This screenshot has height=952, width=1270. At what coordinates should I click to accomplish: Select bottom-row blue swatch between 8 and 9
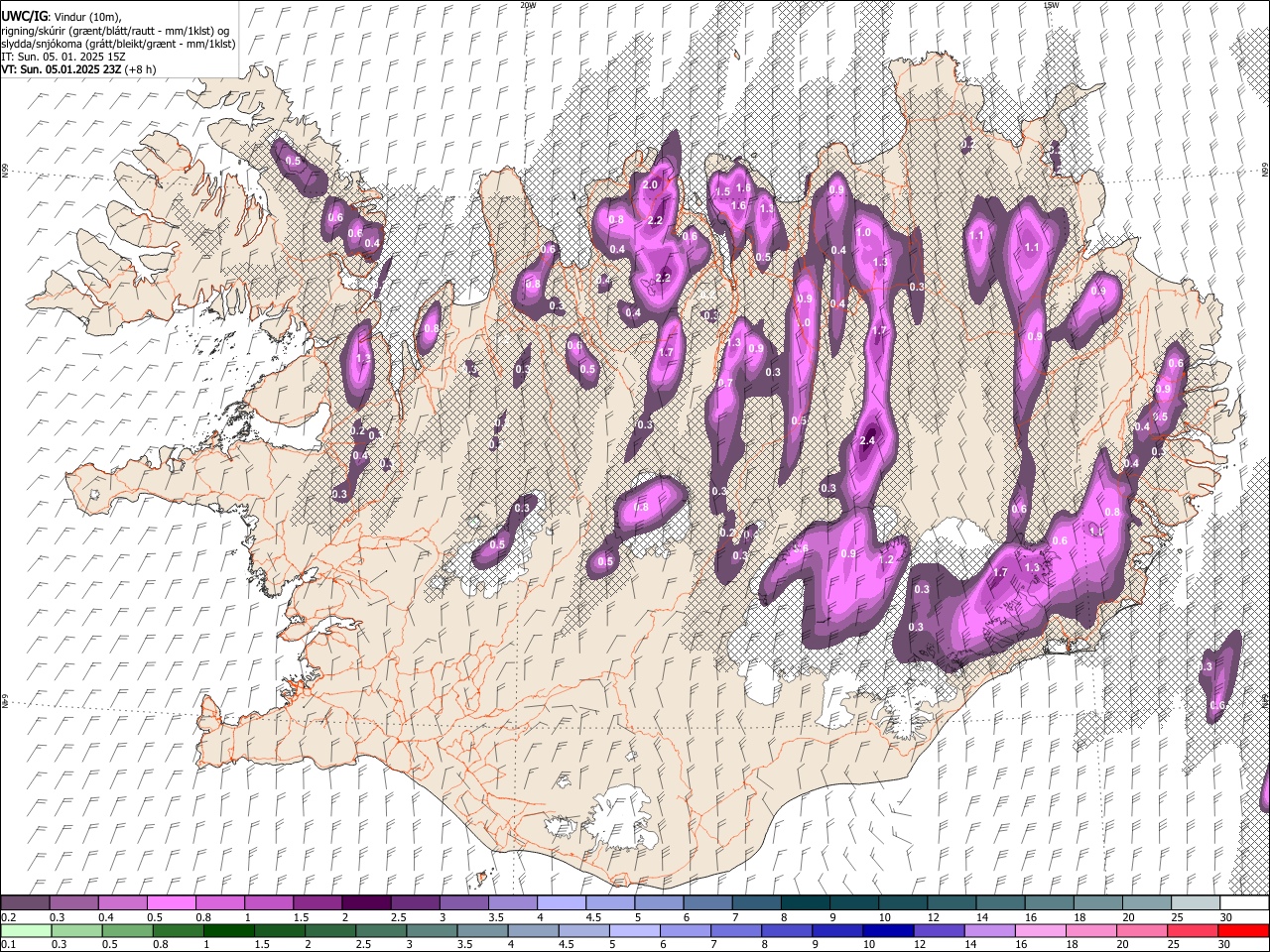787,930
